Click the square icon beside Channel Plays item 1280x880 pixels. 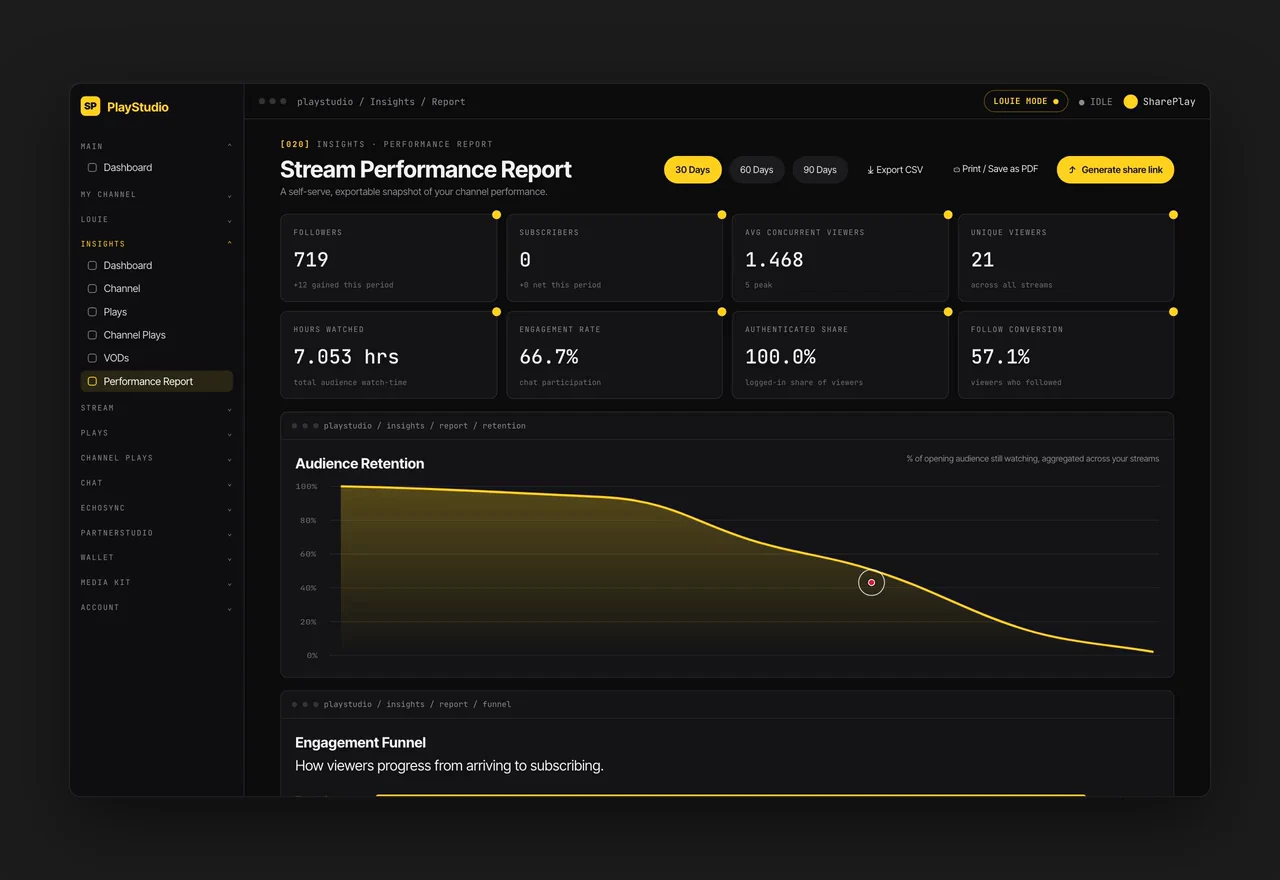(92, 335)
